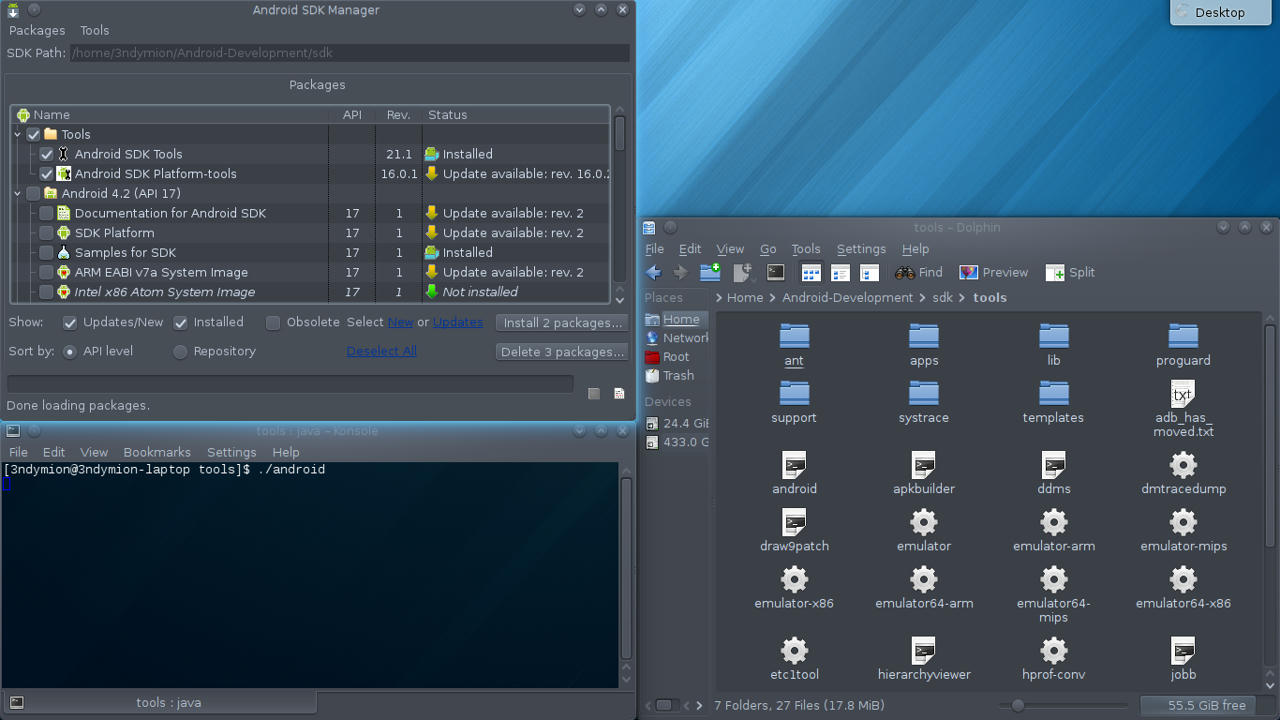Select the etc1tool executable icon
The height and width of the screenshot is (720, 1280).
[794, 650]
